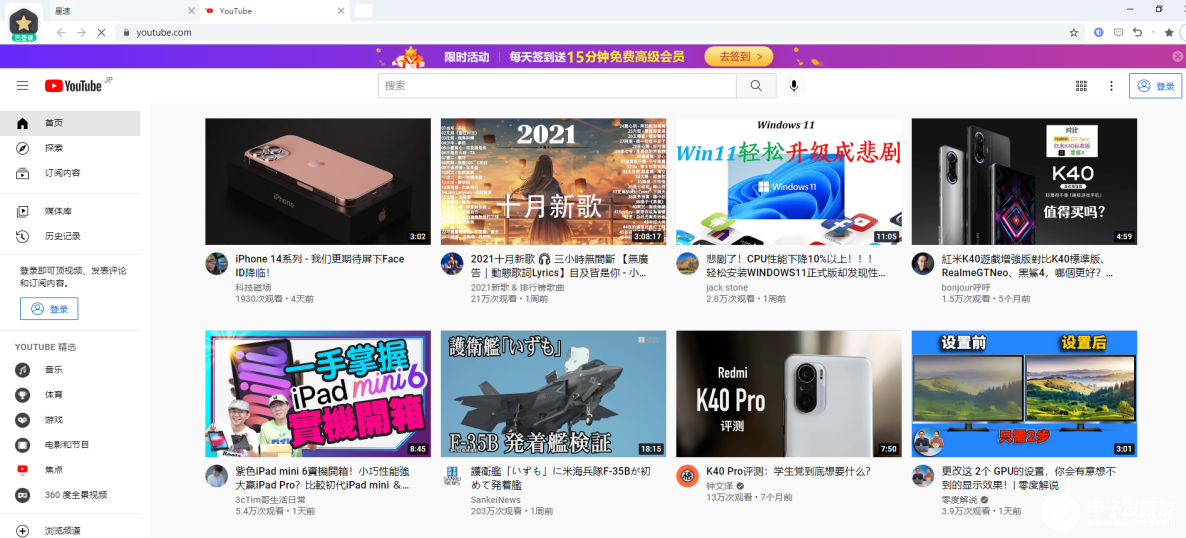Open the F-35B 発着艦検証 thumbnail
The width and height of the screenshot is (1186, 538).
(553, 393)
